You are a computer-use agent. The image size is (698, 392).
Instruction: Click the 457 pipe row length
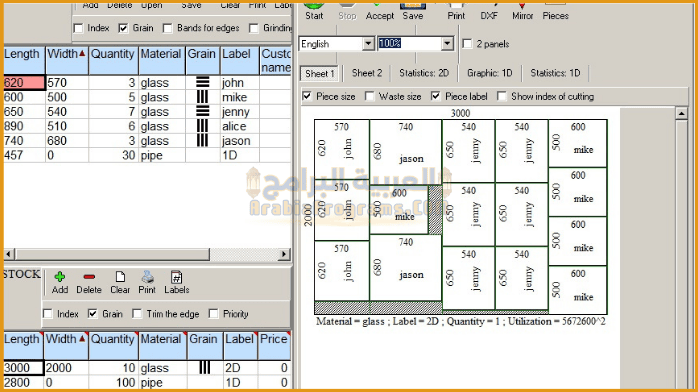24,155
